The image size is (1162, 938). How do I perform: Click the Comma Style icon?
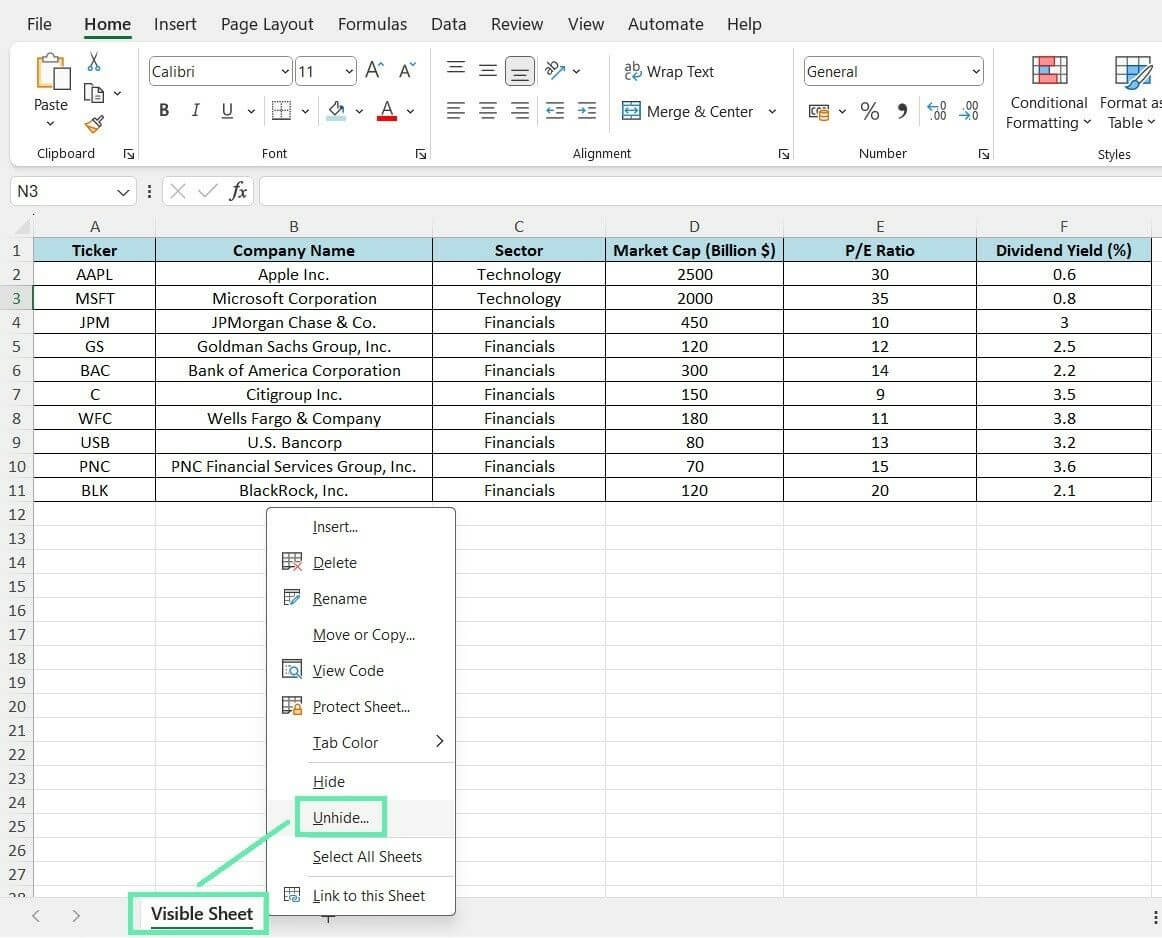[902, 111]
